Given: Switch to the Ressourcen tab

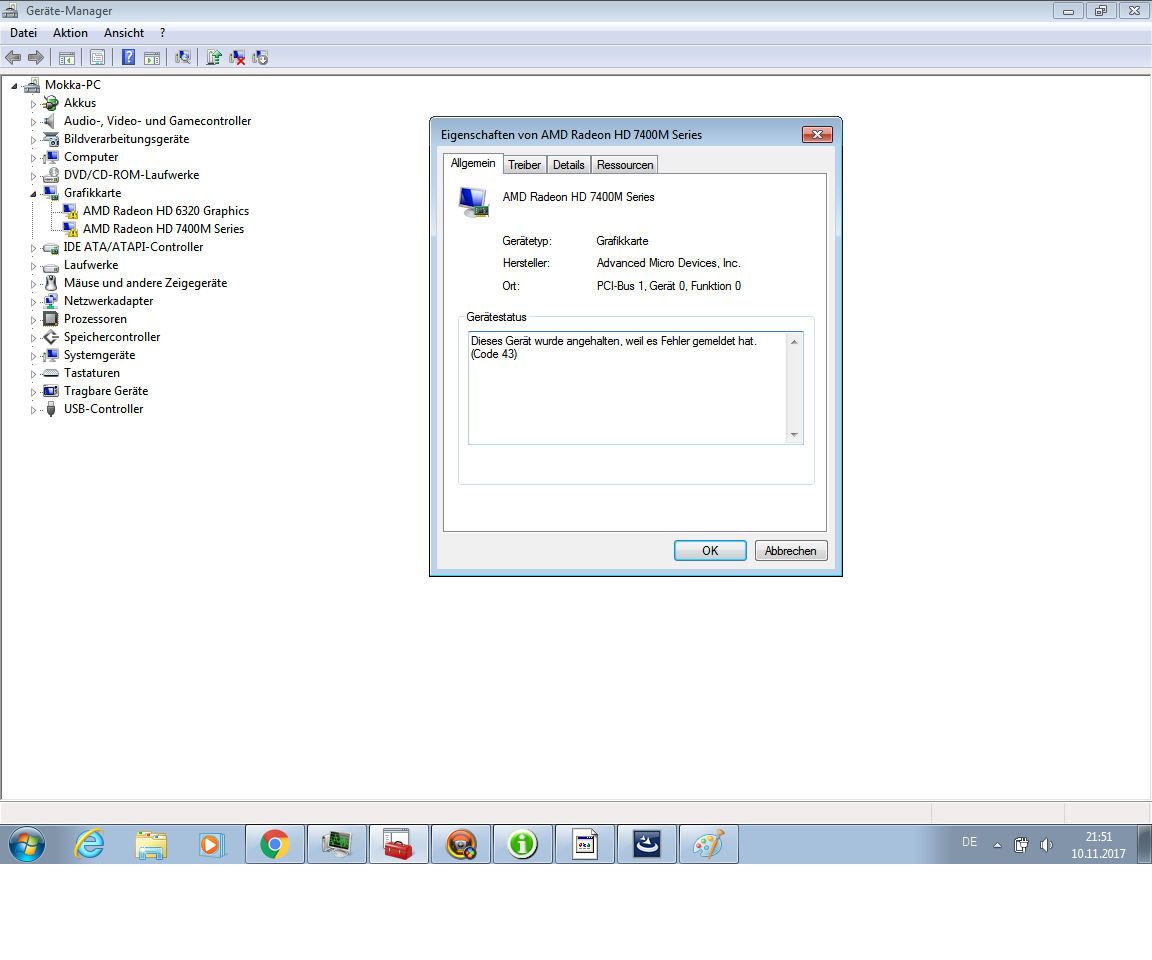Looking at the screenshot, I should [x=625, y=165].
